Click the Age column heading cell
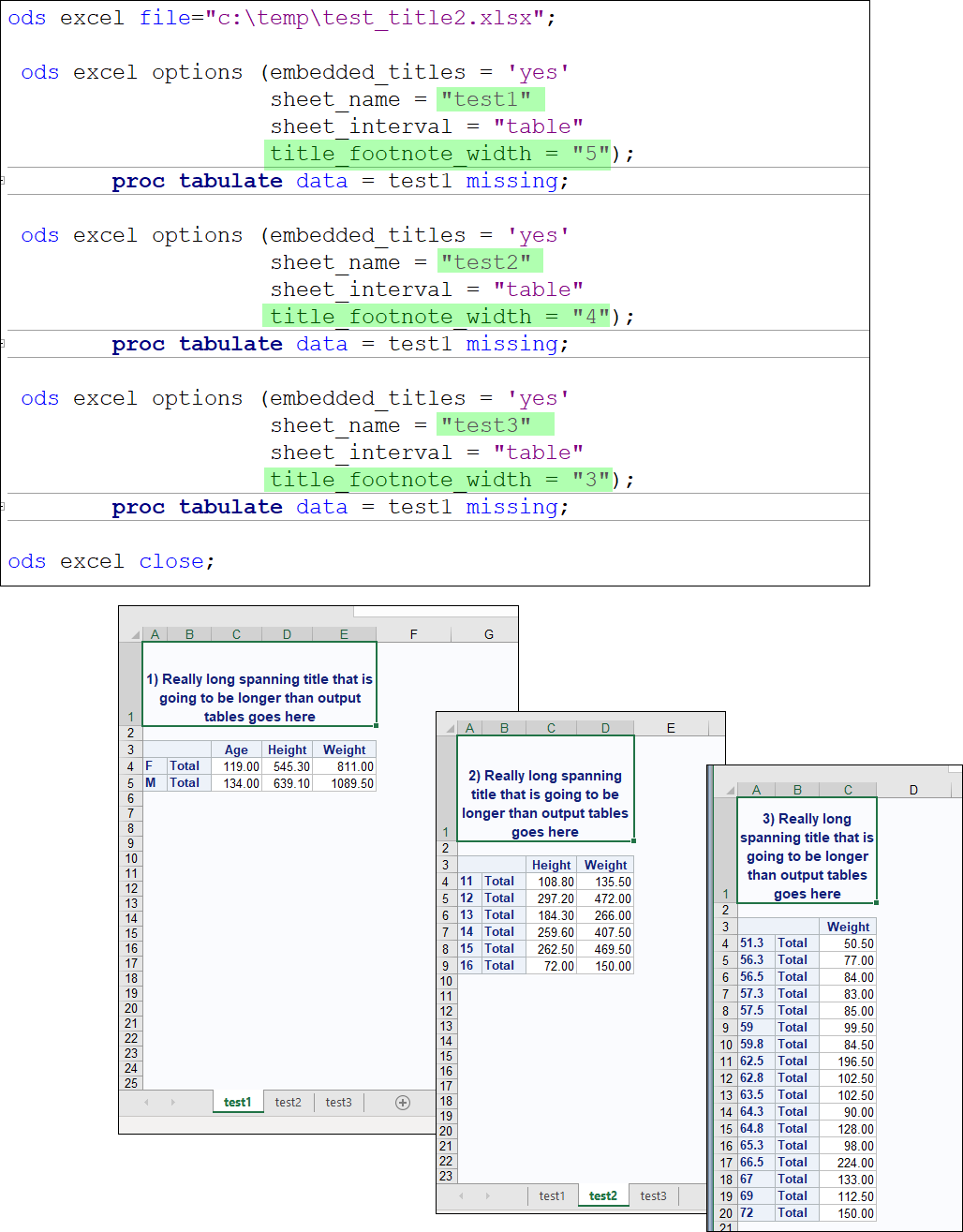Screen dimensions: 963x1232 [236, 750]
